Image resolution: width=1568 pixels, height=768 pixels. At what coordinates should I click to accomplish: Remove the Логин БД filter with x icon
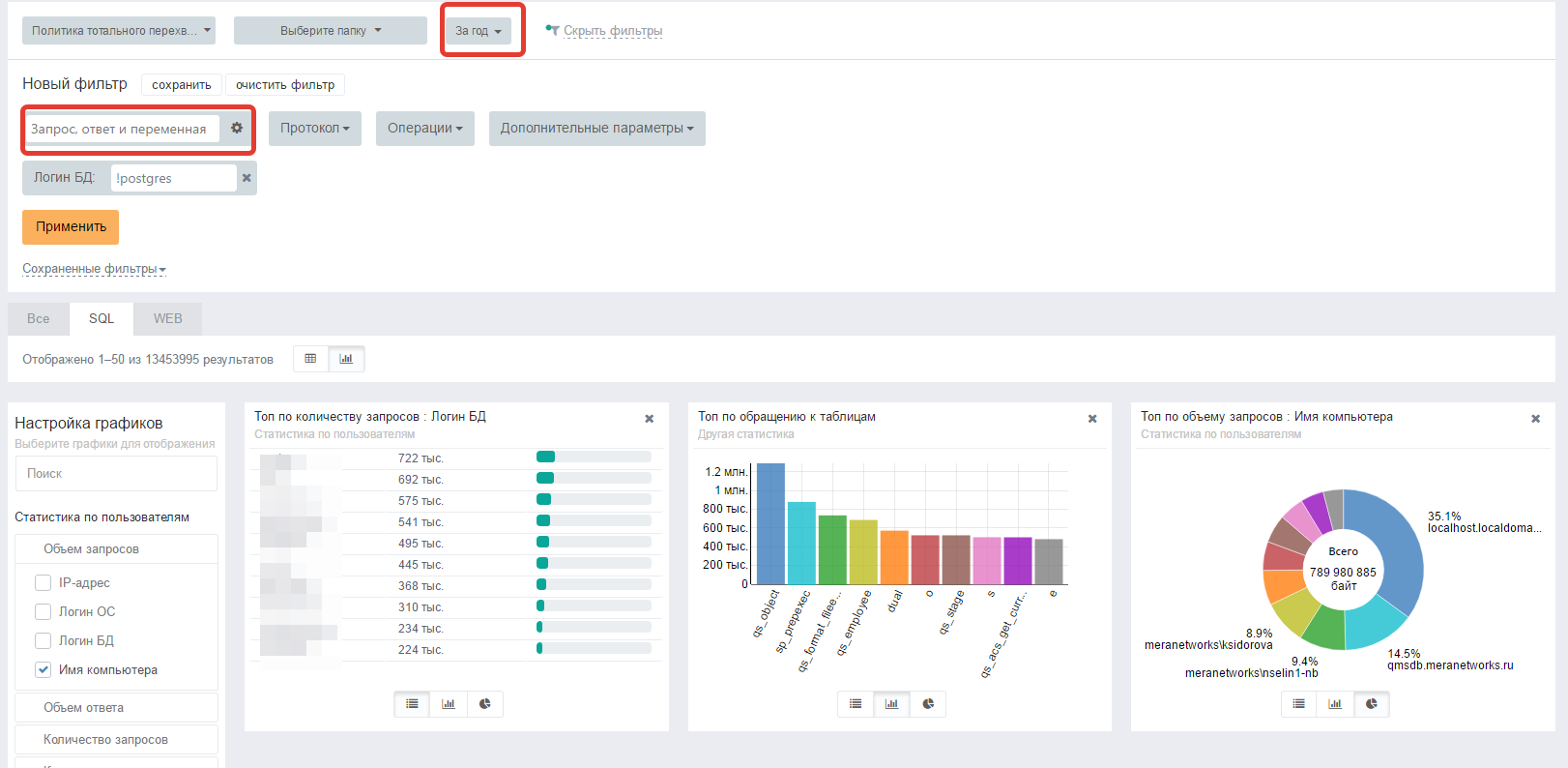click(x=247, y=178)
